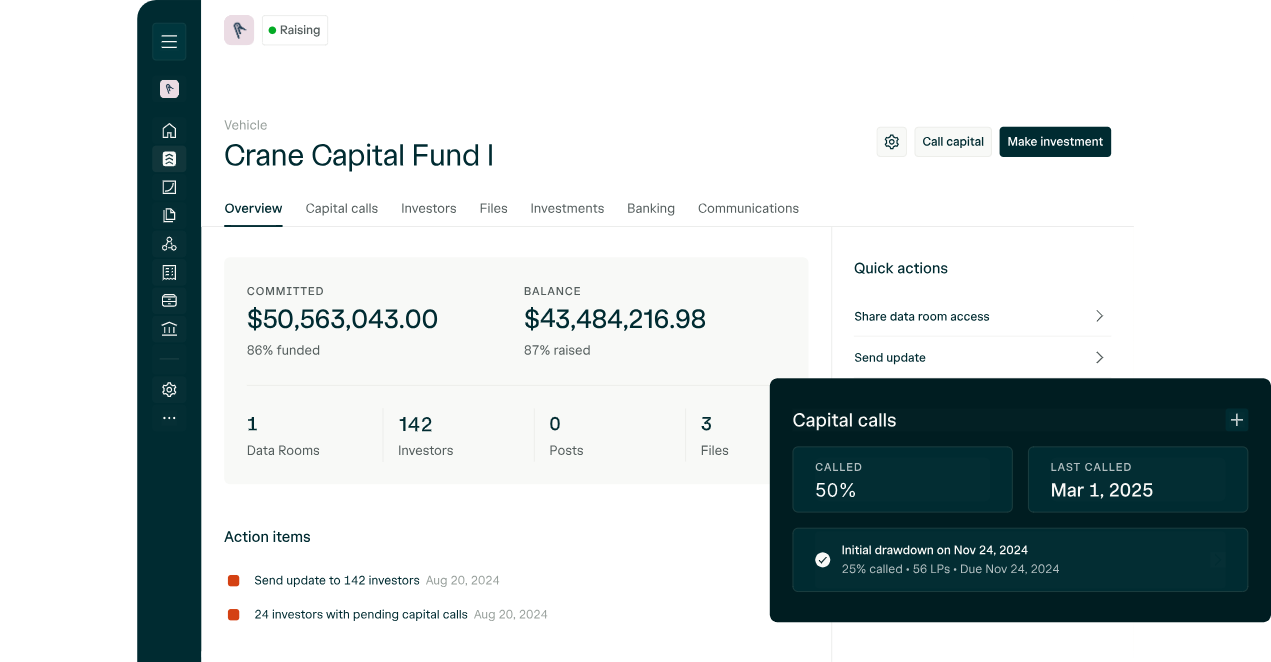Open '24 investors with pending capital calls' item
Viewport: 1271px width, 662px height.
[361, 614]
